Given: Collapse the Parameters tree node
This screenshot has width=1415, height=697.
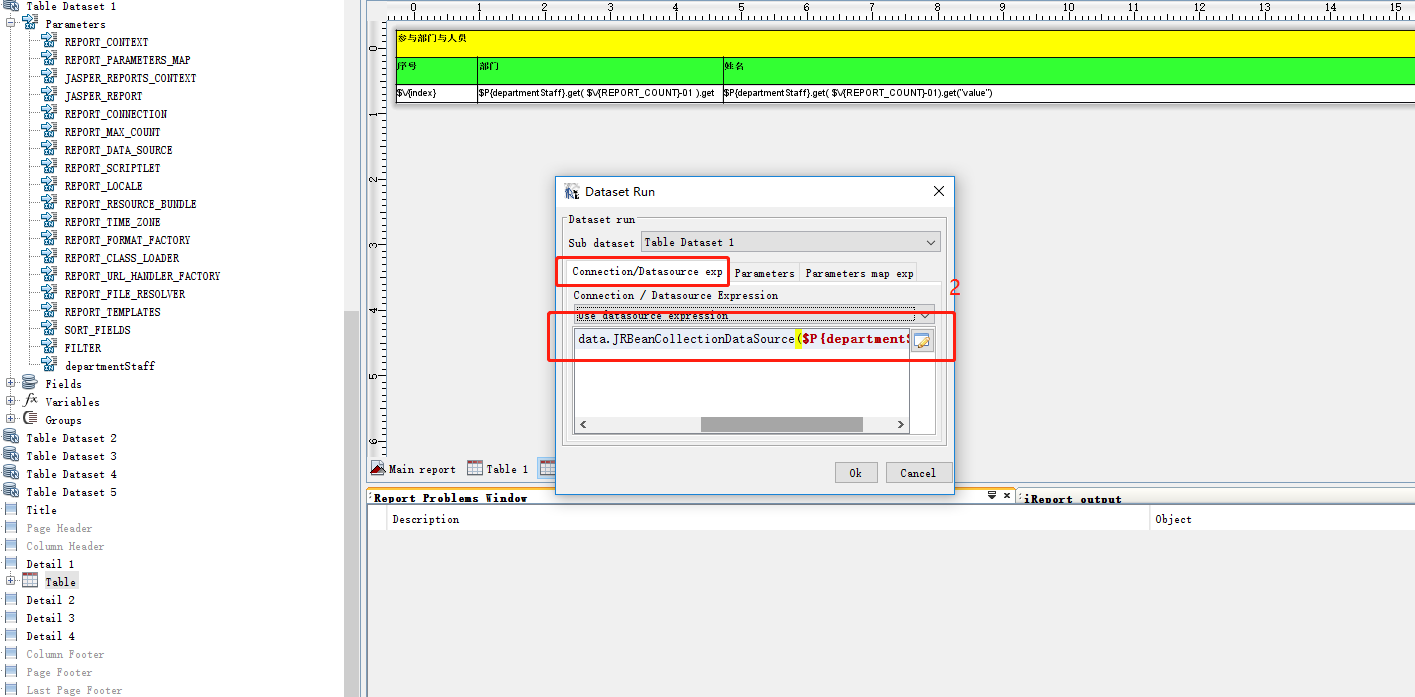Looking at the screenshot, I should pyautogui.click(x=11, y=24).
